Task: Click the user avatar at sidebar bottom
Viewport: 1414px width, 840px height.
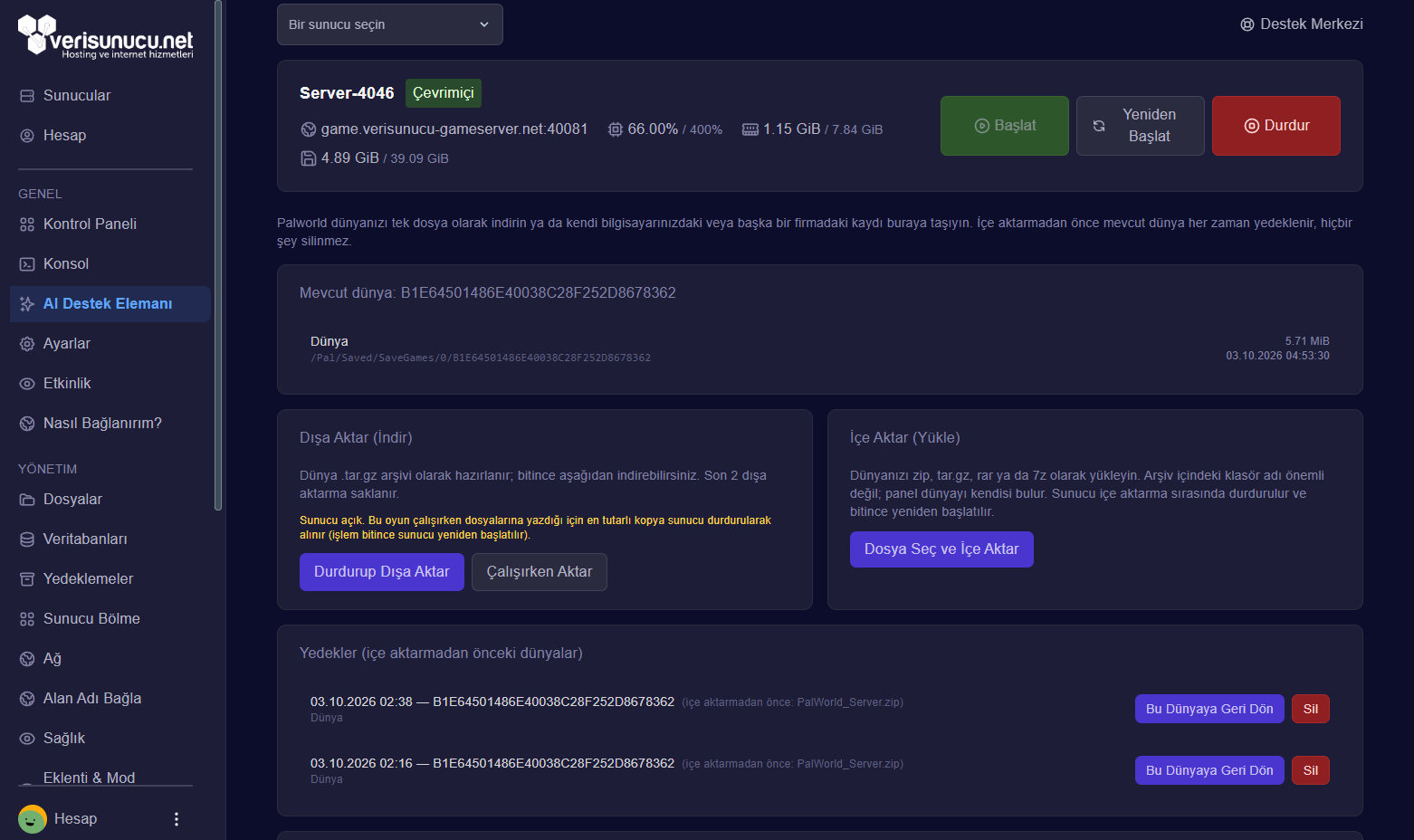Action: [33, 819]
